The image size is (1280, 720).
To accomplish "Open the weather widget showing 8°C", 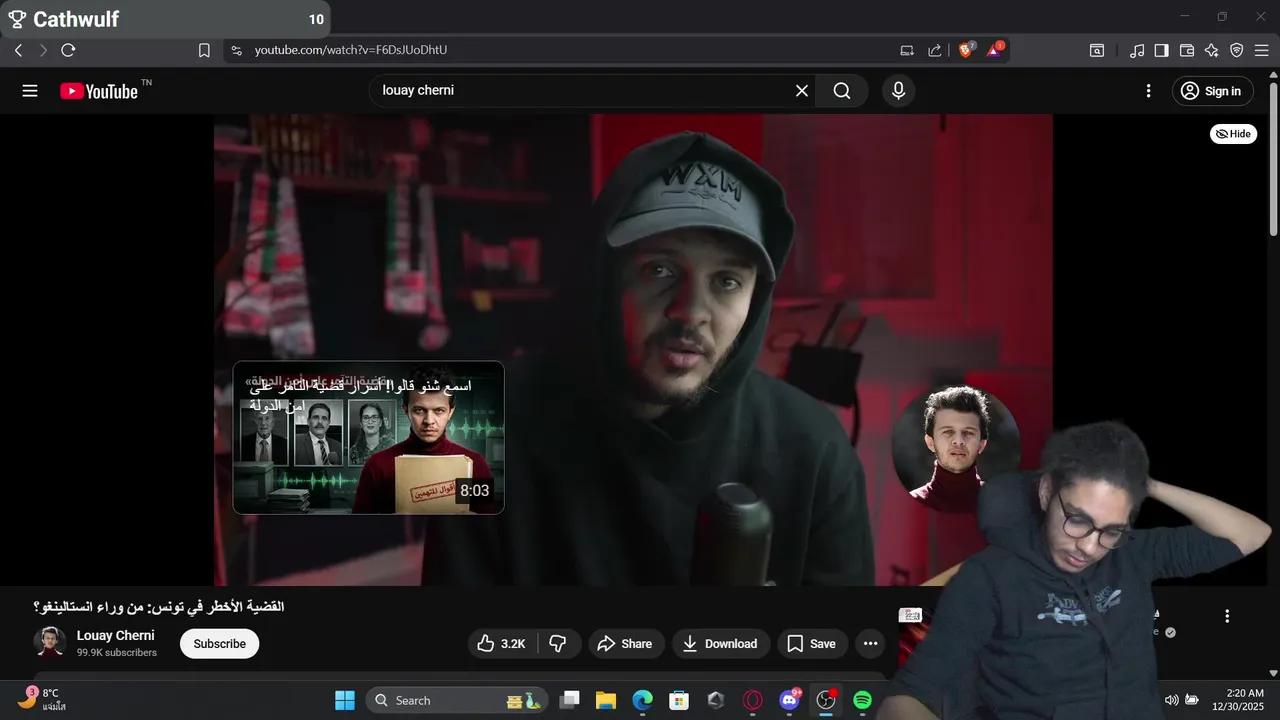I will [42, 699].
